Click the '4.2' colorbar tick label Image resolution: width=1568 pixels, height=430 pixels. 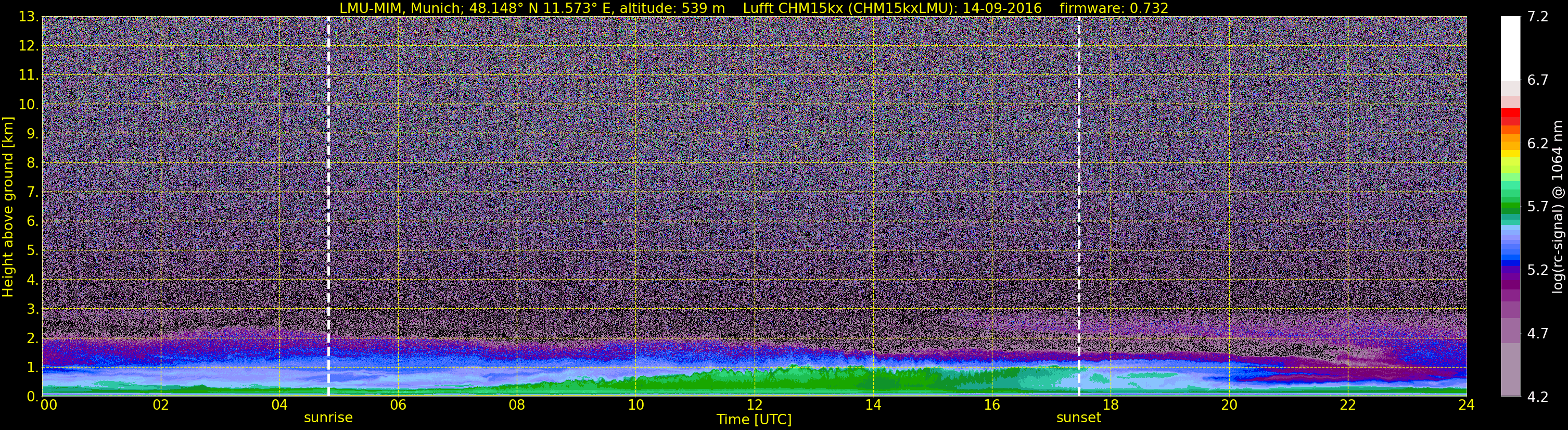[x=1538, y=397]
